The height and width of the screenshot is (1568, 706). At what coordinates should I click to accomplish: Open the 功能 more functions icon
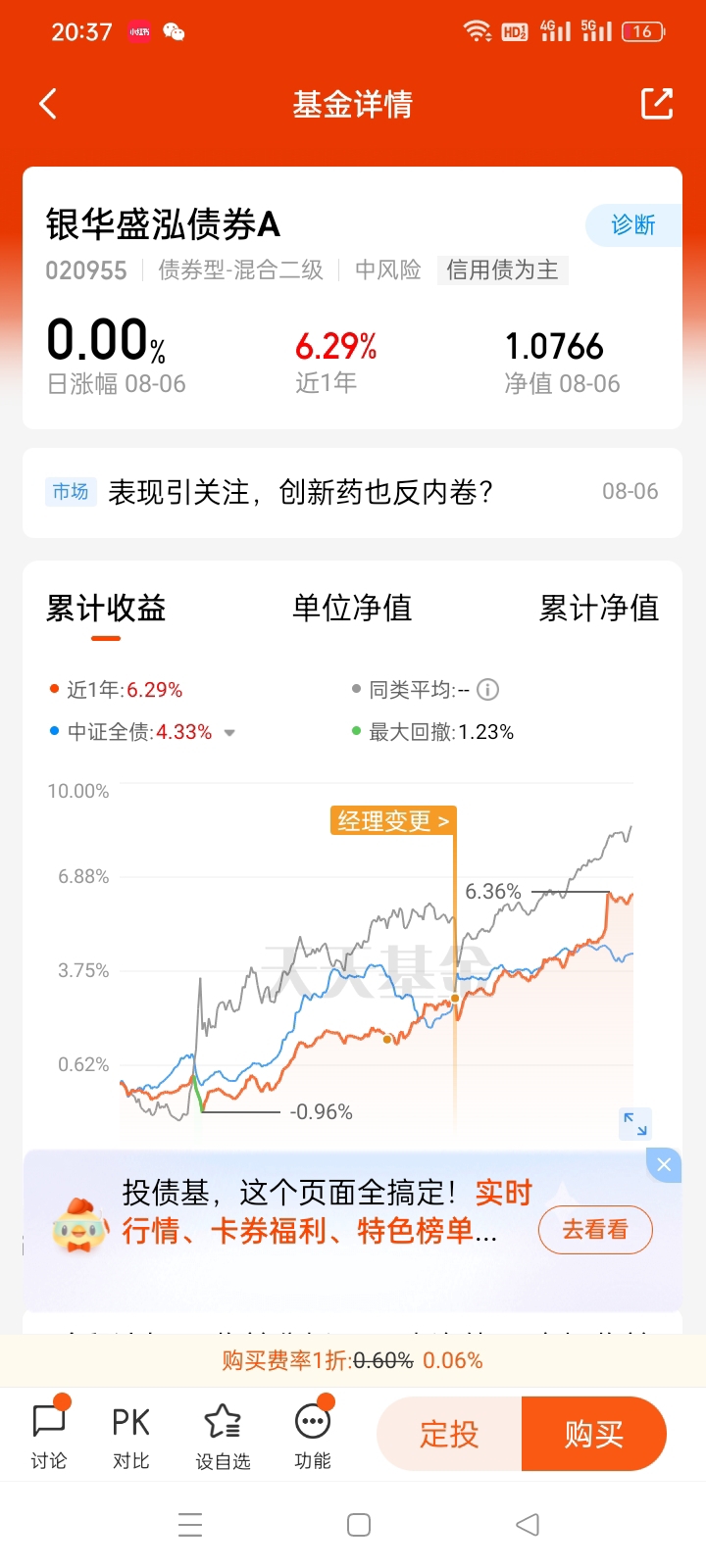coord(313,1435)
